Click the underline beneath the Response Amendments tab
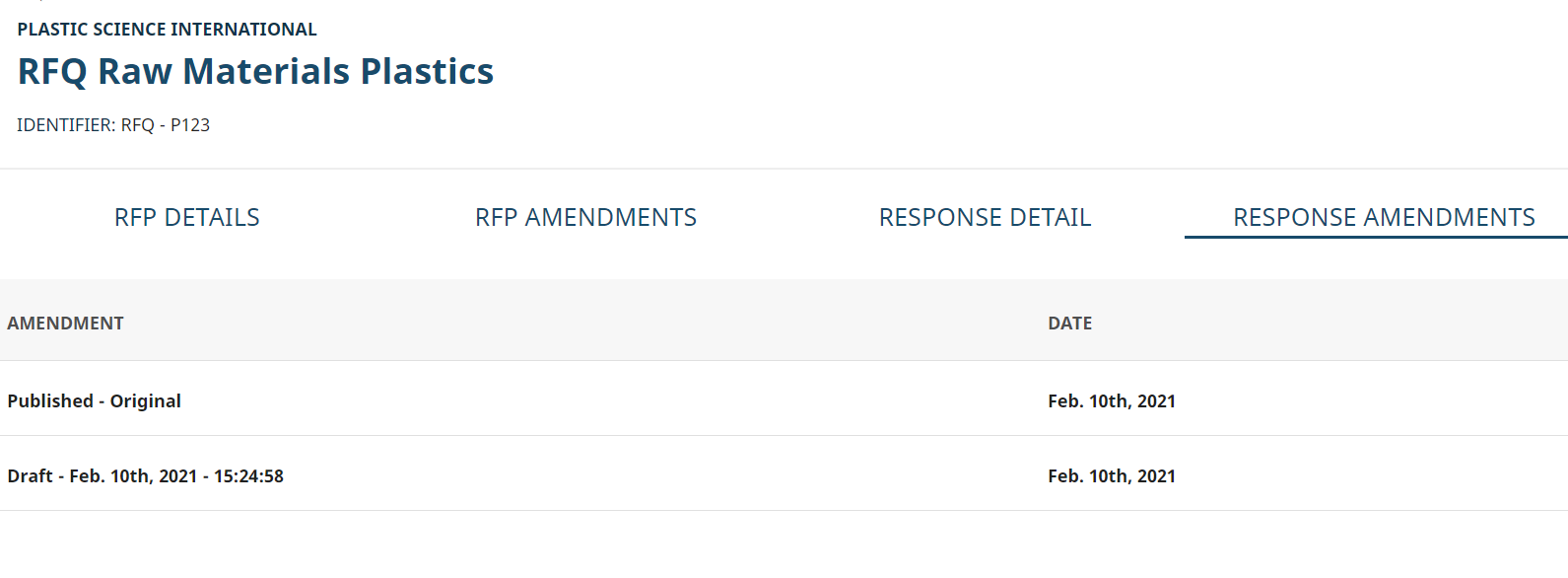 click(x=1376, y=238)
